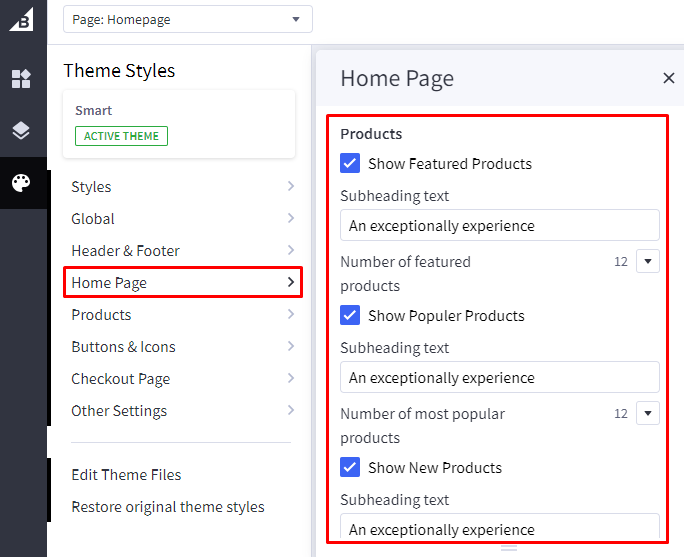Toggle Show Populer Products checkbox
Image resolution: width=684 pixels, height=557 pixels.
[350, 316]
